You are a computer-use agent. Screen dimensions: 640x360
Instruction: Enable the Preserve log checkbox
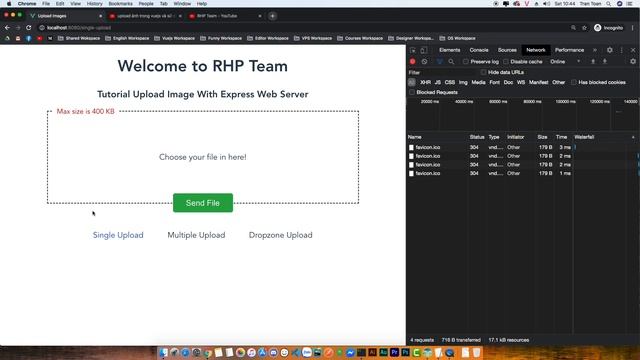tap(466, 62)
